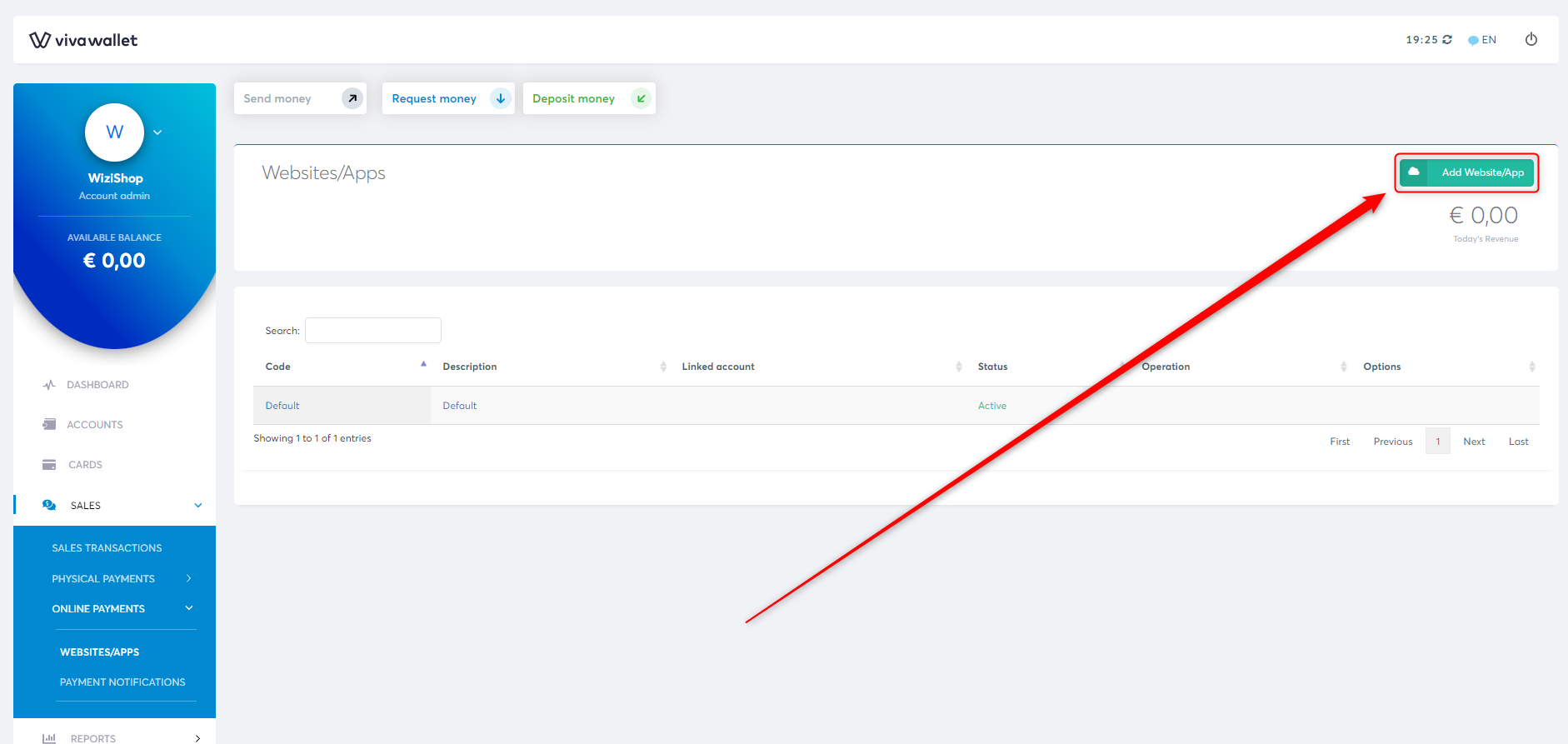
Task: Click the Cards icon in sidebar
Action: click(x=49, y=465)
